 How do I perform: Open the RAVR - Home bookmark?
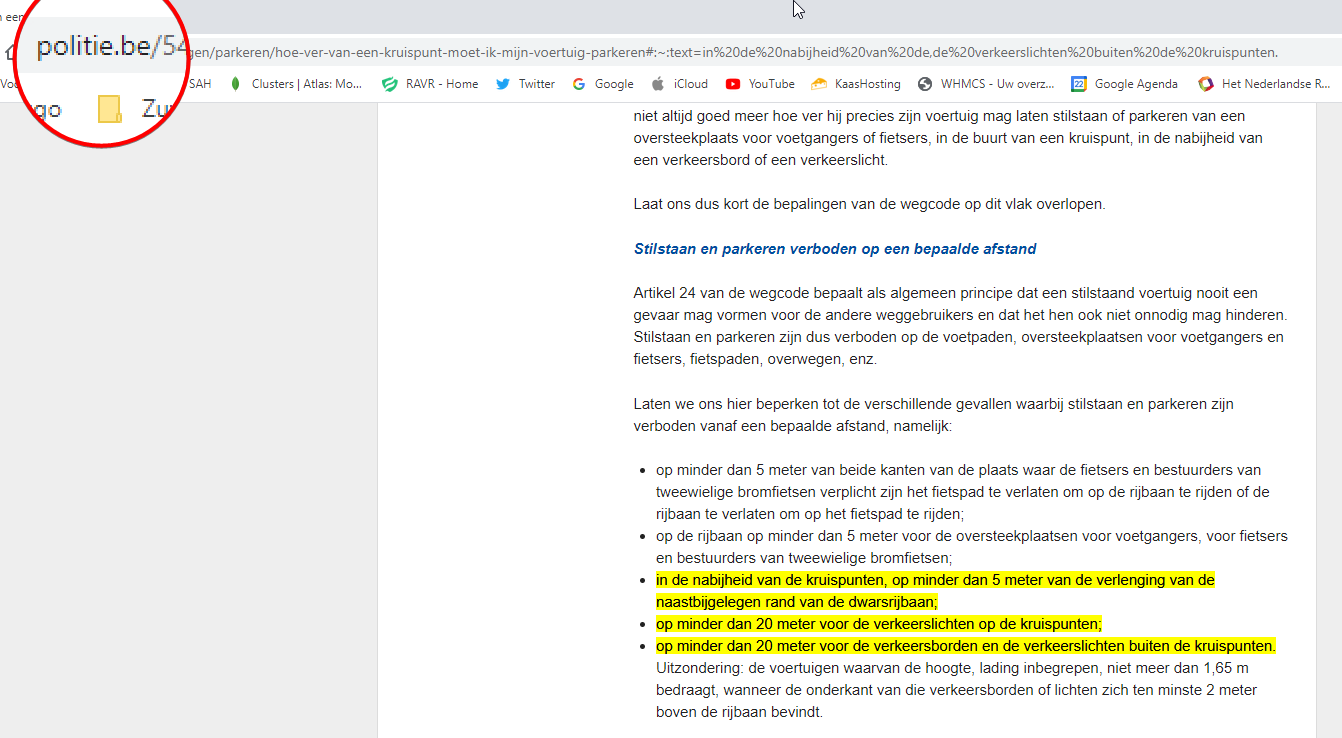pyautogui.click(x=431, y=84)
